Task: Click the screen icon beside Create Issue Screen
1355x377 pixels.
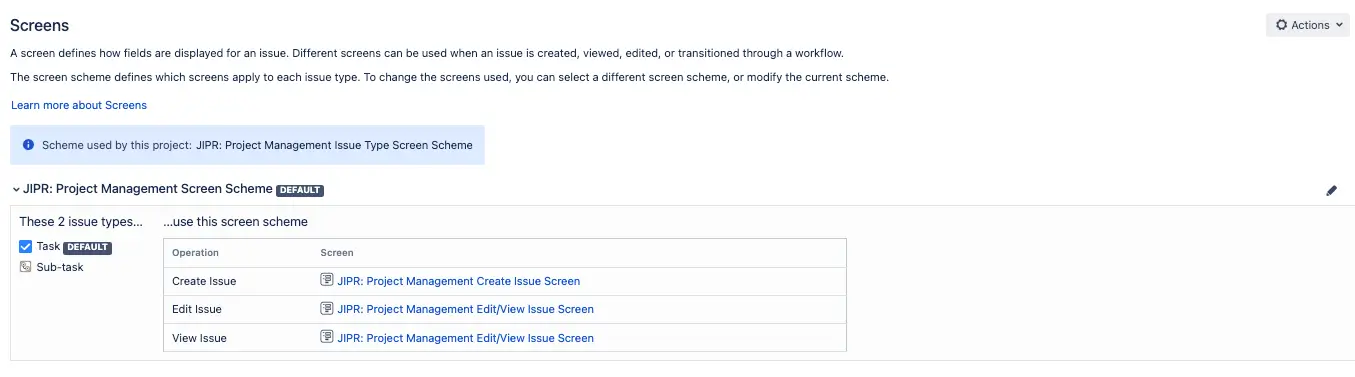Action: click(326, 281)
